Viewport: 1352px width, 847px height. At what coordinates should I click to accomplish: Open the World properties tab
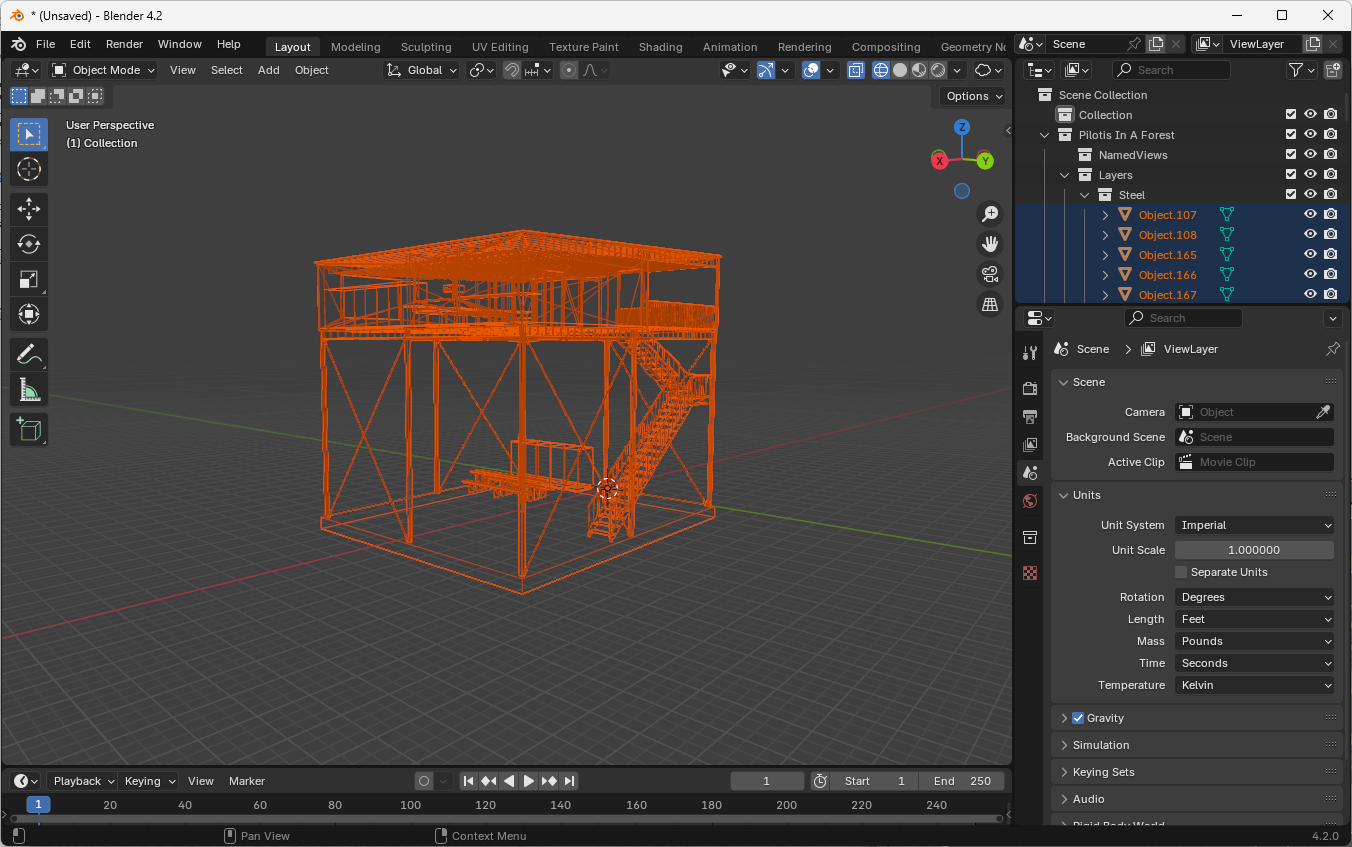click(x=1030, y=501)
